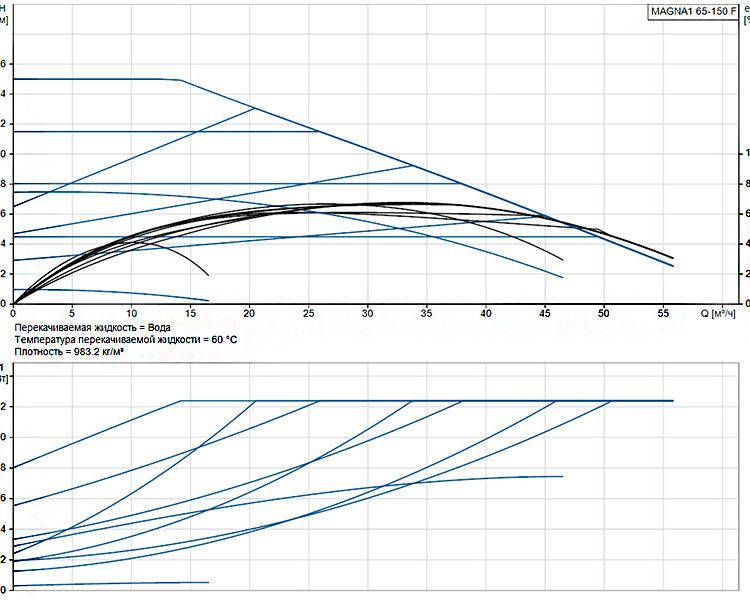Select the 30 tick on flow axis
This screenshot has height=600, width=750.
click(x=367, y=313)
